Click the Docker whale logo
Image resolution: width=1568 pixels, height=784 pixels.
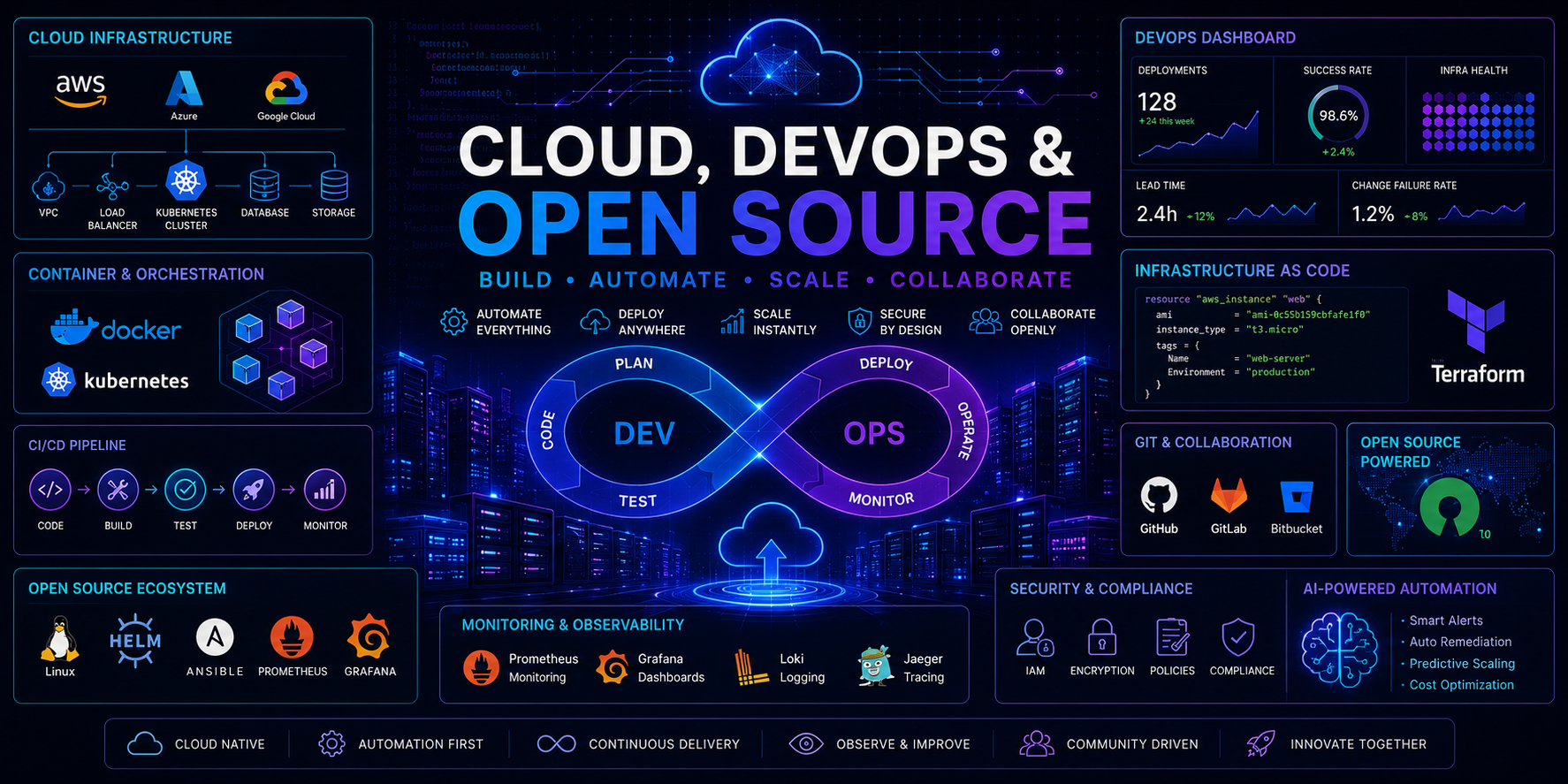(x=74, y=327)
